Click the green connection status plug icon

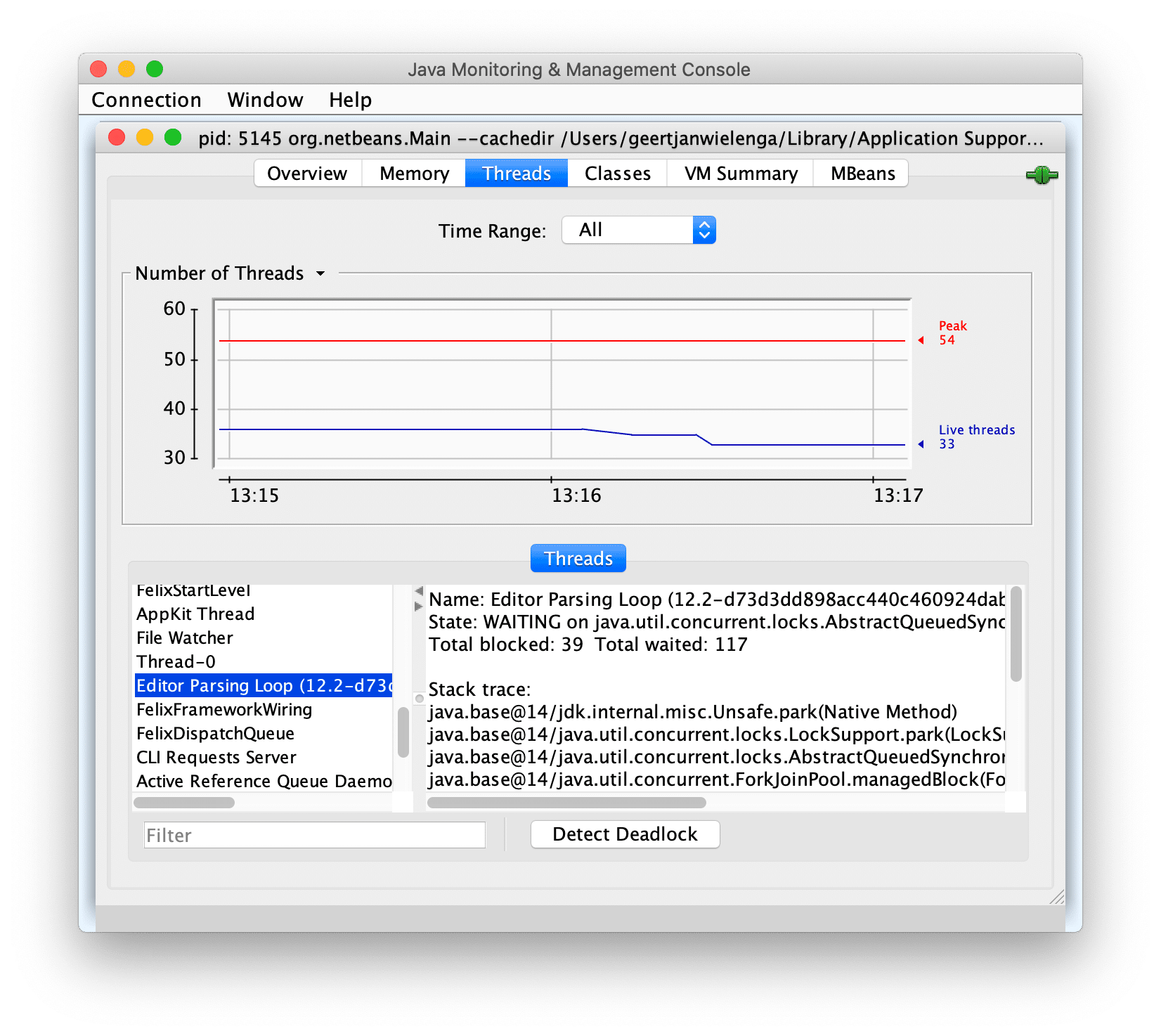click(1042, 175)
